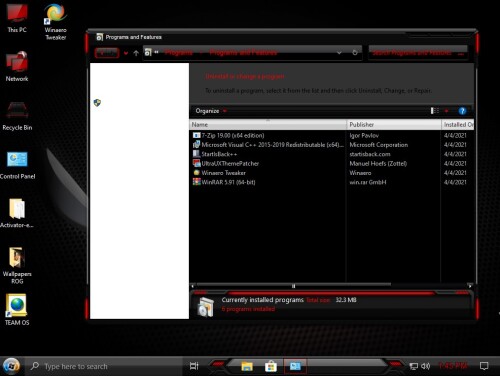Image resolution: width=500 pixels, height=376 pixels.
Task: Click Manuel Hoefs (Zottel) publisher cell
Action: (378, 163)
